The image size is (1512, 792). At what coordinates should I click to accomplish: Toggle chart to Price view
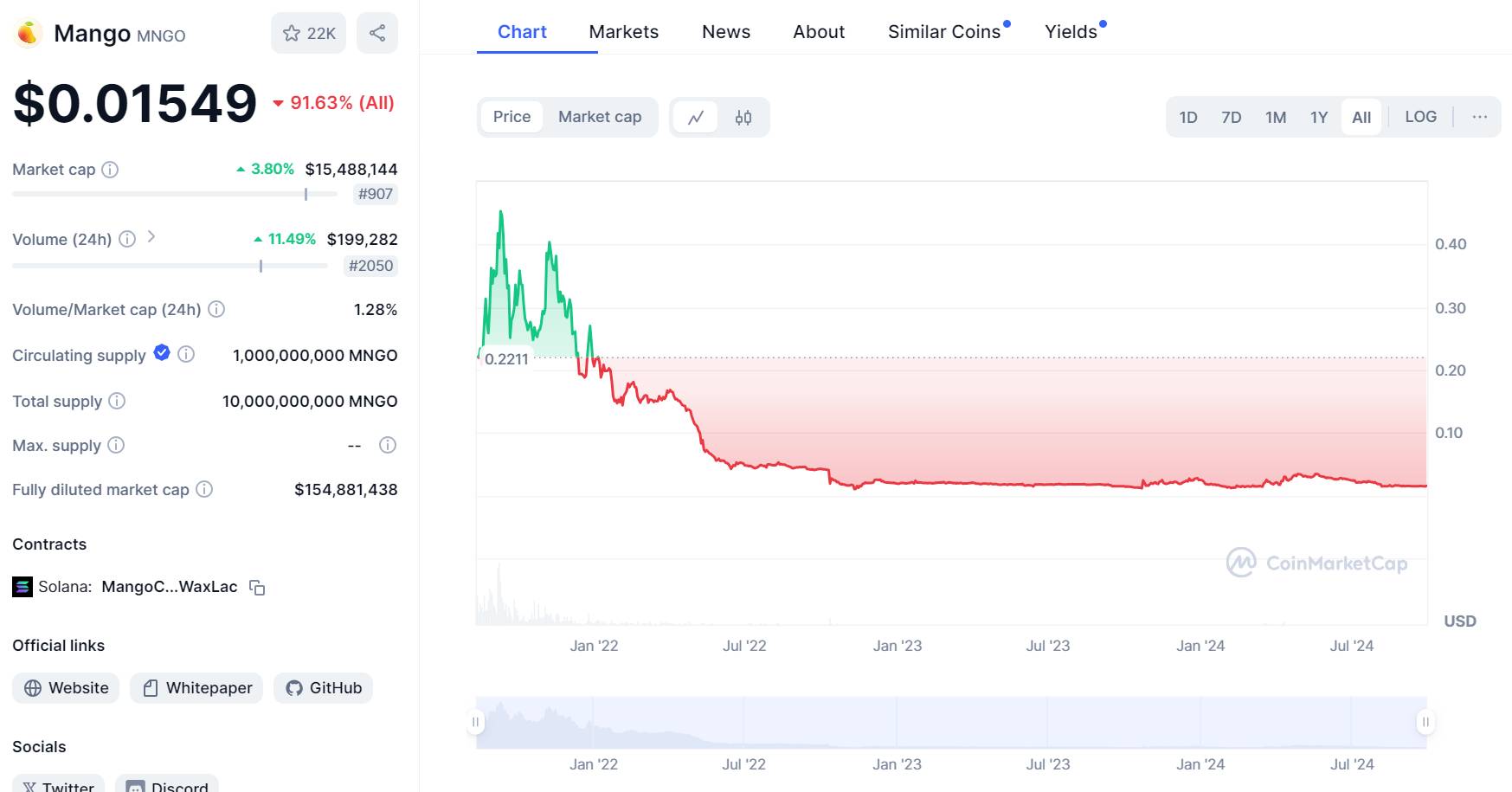[x=512, y=117]
